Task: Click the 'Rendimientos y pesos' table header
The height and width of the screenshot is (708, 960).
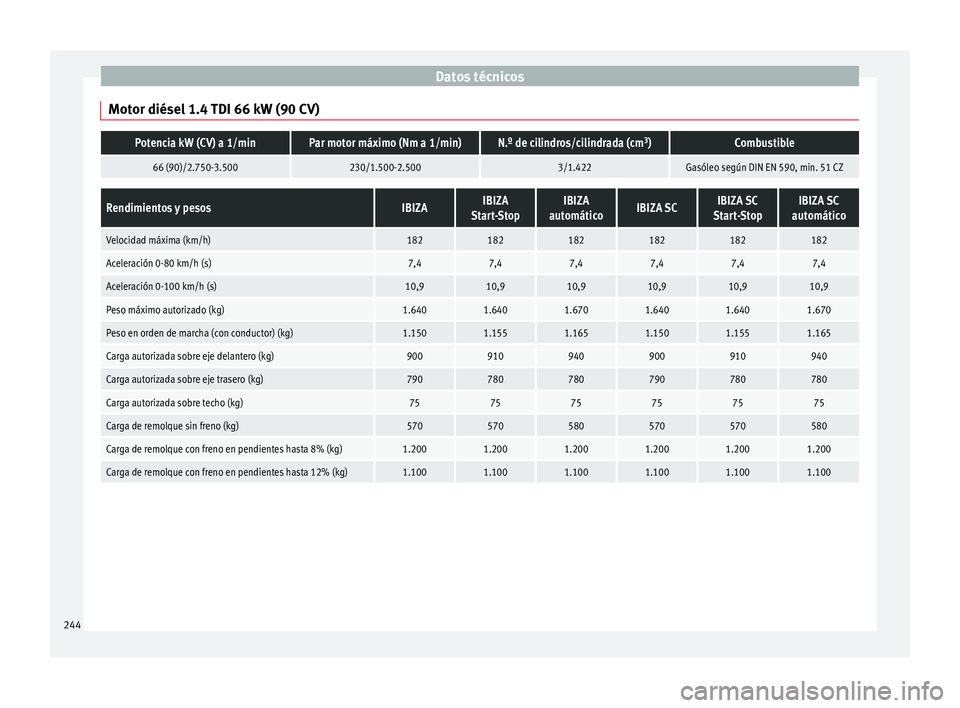Action: click(x=237, y=208)
